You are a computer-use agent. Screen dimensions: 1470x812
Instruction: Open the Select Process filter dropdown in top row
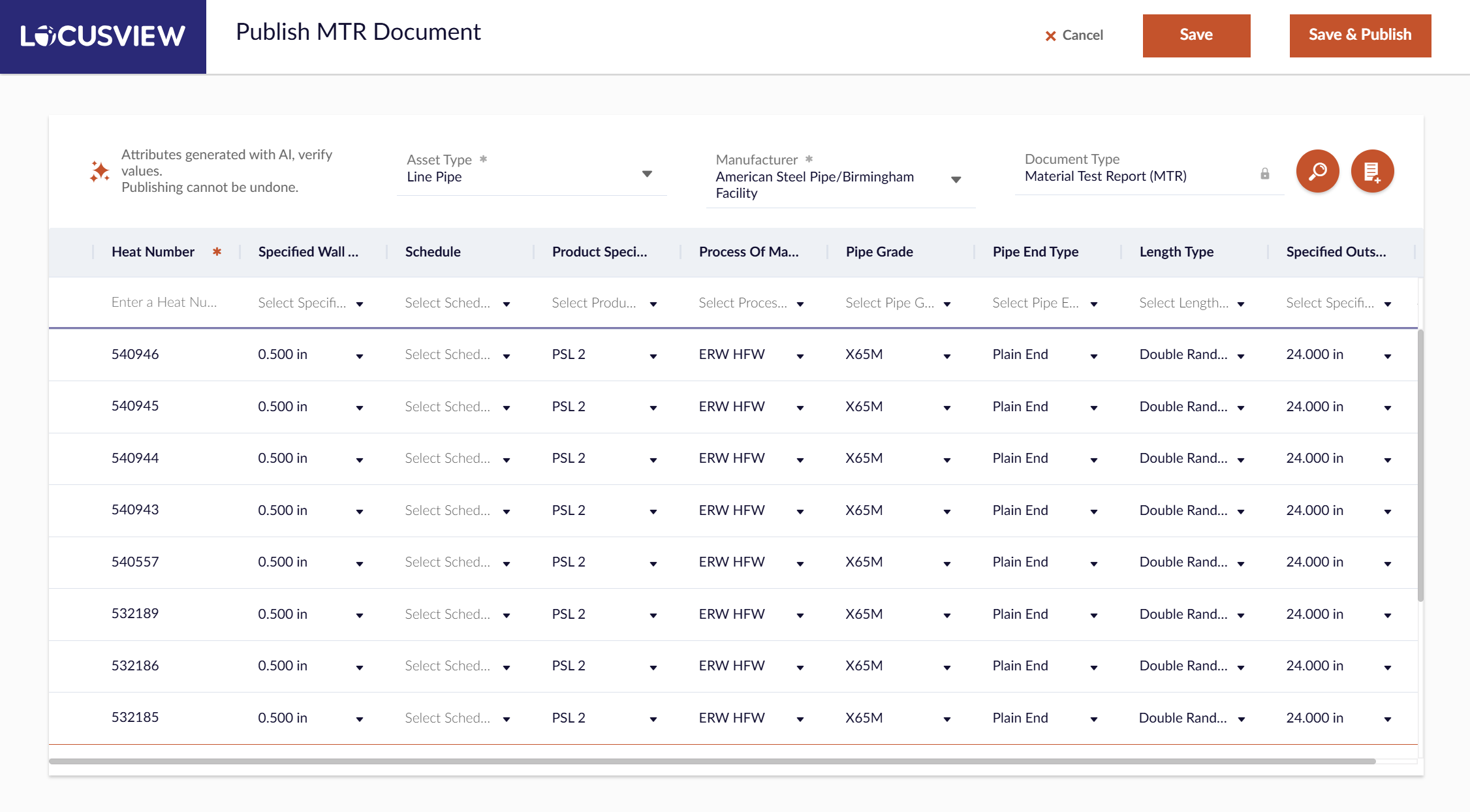point(800,304)
